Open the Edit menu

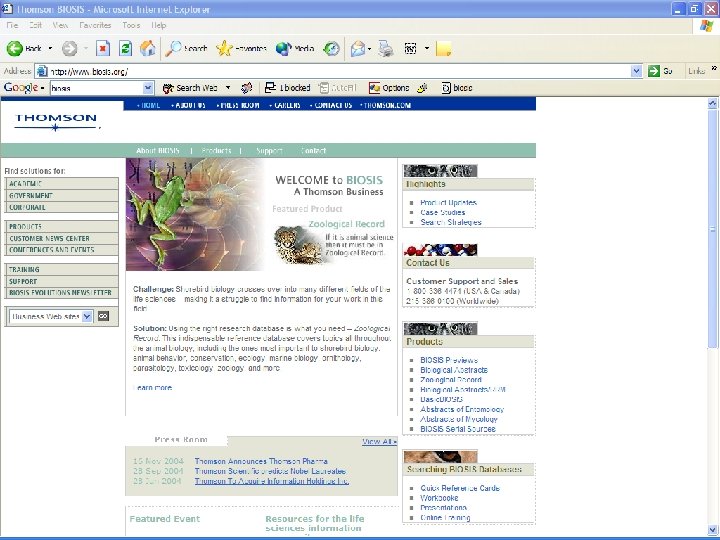tap(35, 25)
